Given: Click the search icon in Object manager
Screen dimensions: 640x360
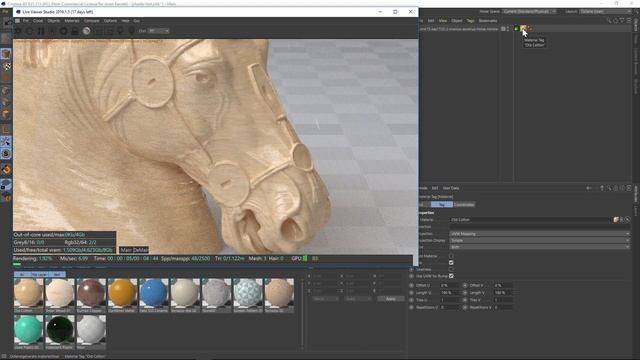Looking at the screenshot, I should coord(609,20).
